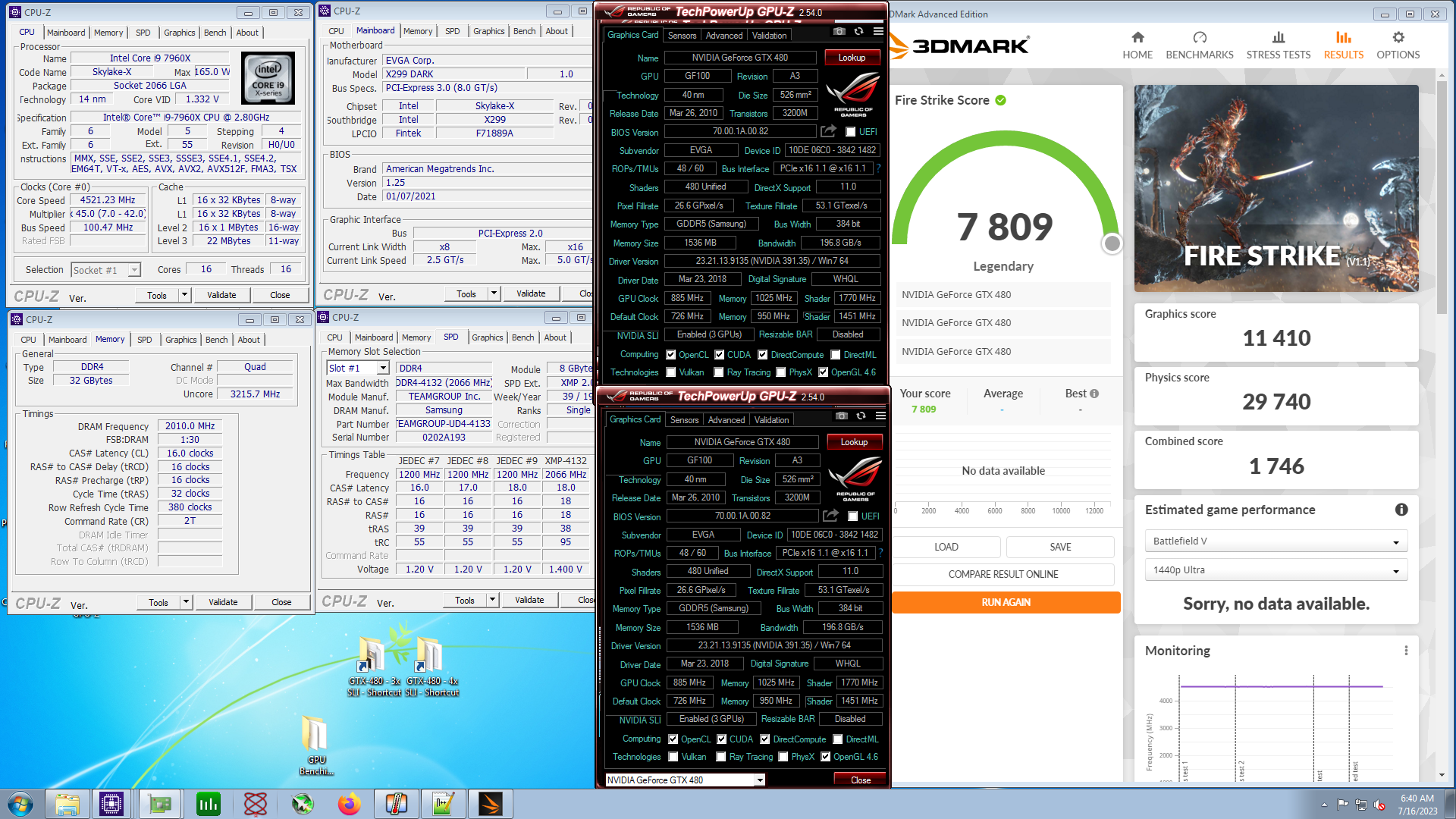Click Bus Interface question mark in upper GPU-Z
1456x819 pixels.
coord(878,168)
